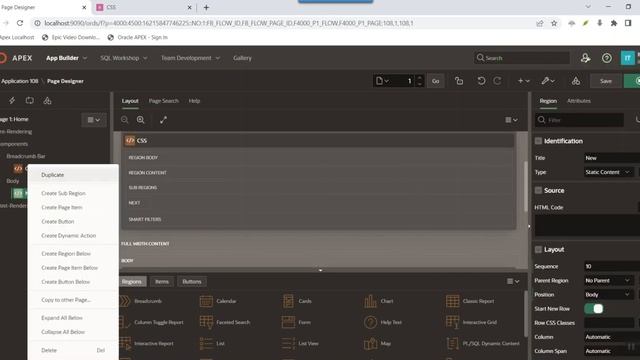Select the Calendar region type
Viewport: 640px width, 360px height.
click(218, 301)
